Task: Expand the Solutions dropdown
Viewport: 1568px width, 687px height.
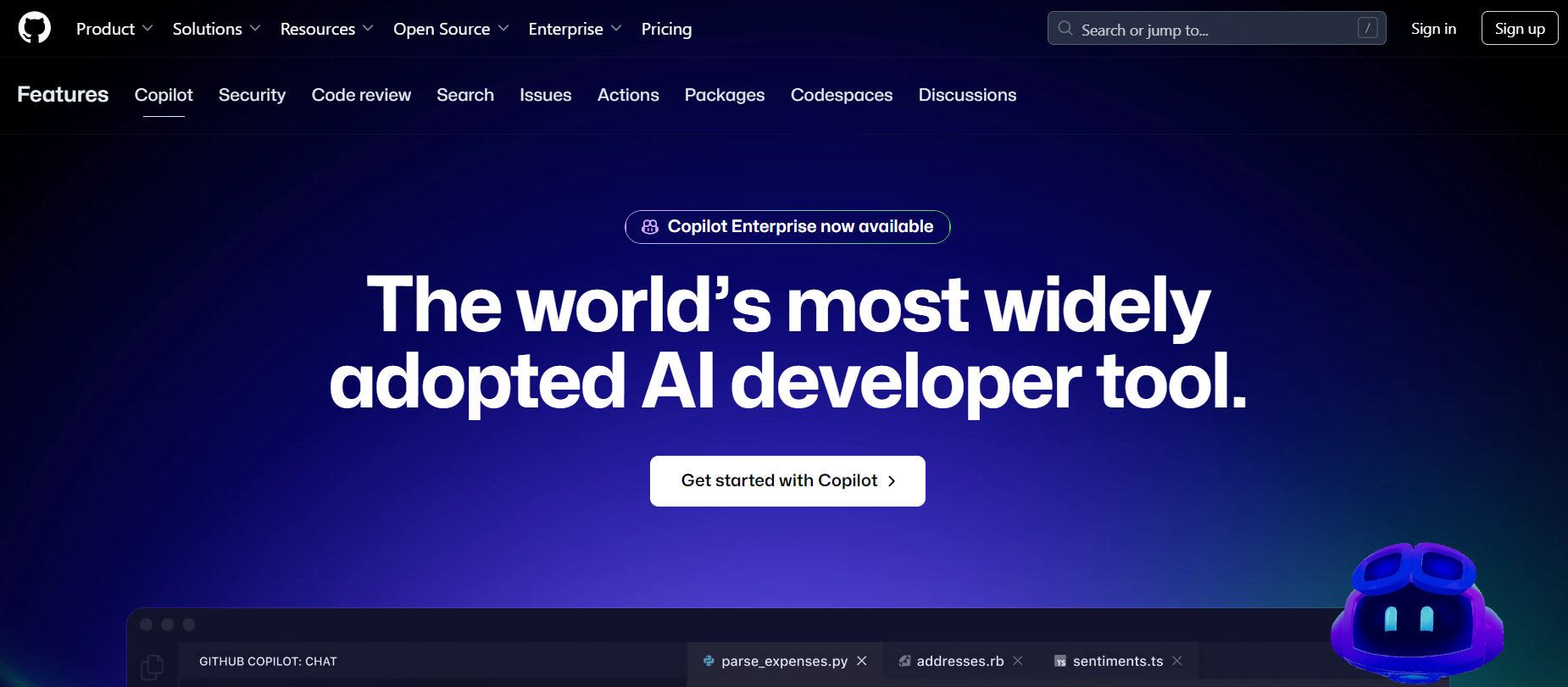Action: (216, 29)
